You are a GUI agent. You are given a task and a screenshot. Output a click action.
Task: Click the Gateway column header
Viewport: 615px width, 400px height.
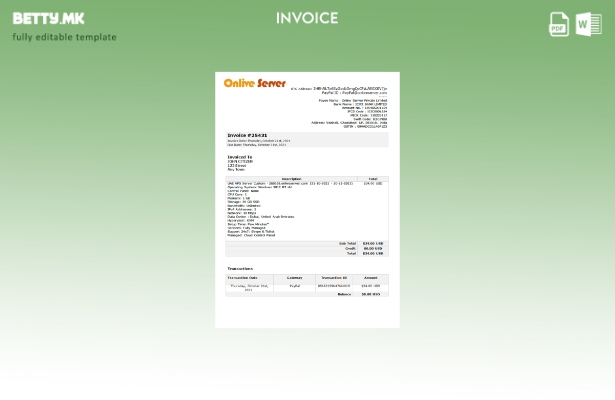point(294,278)
